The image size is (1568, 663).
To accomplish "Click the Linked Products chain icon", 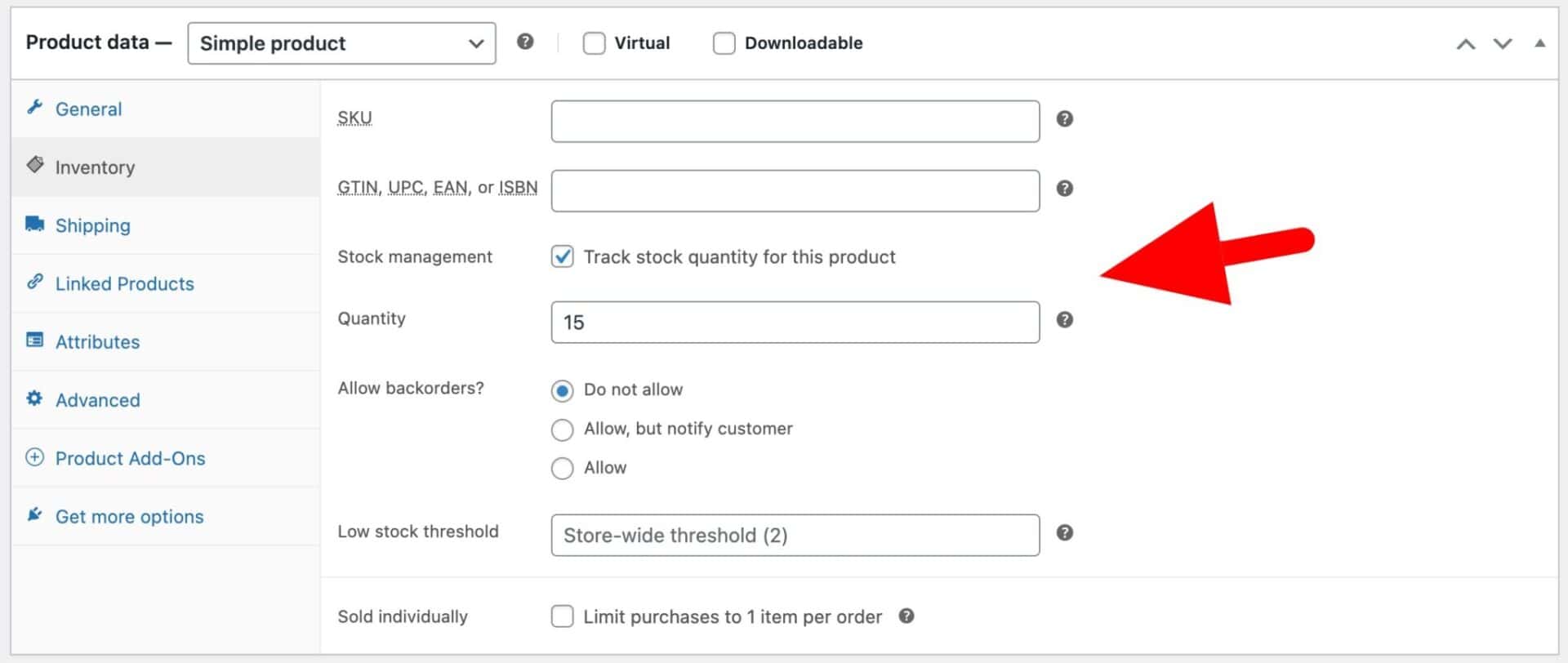I will (34, 282).
